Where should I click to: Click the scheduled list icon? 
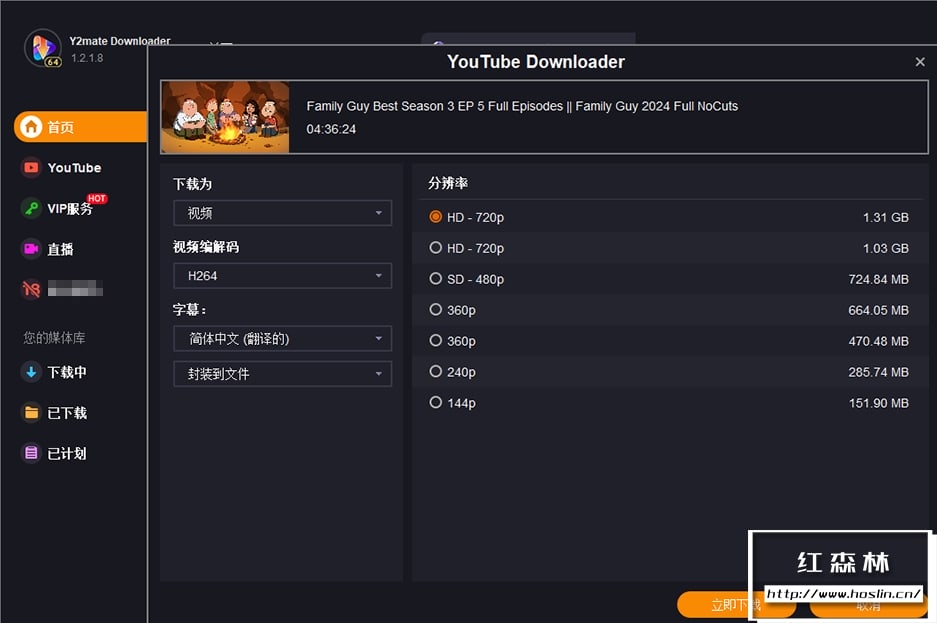[x=31, y=453]
